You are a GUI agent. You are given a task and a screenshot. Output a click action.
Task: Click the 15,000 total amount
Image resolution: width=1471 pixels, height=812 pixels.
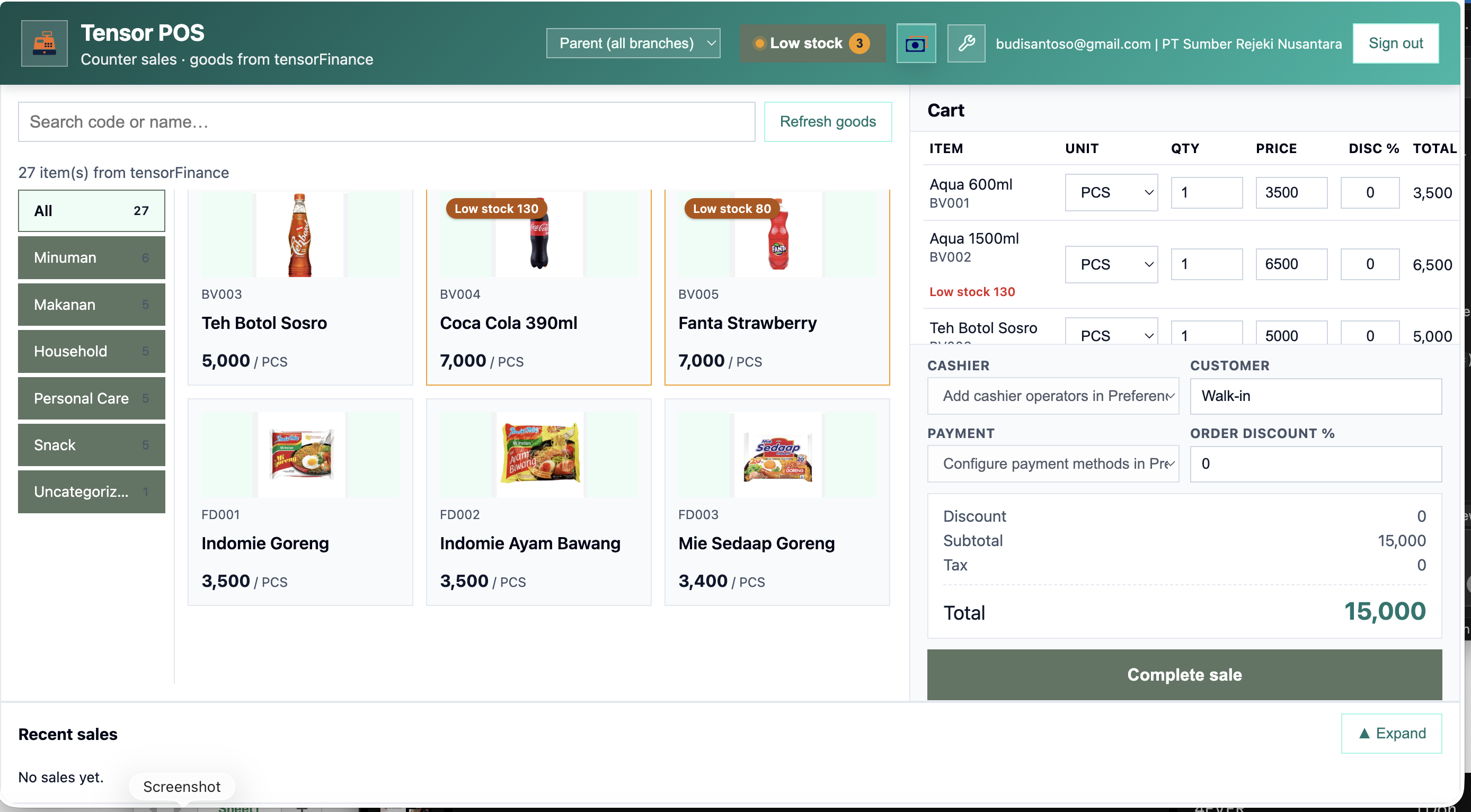click(1384, 611)
